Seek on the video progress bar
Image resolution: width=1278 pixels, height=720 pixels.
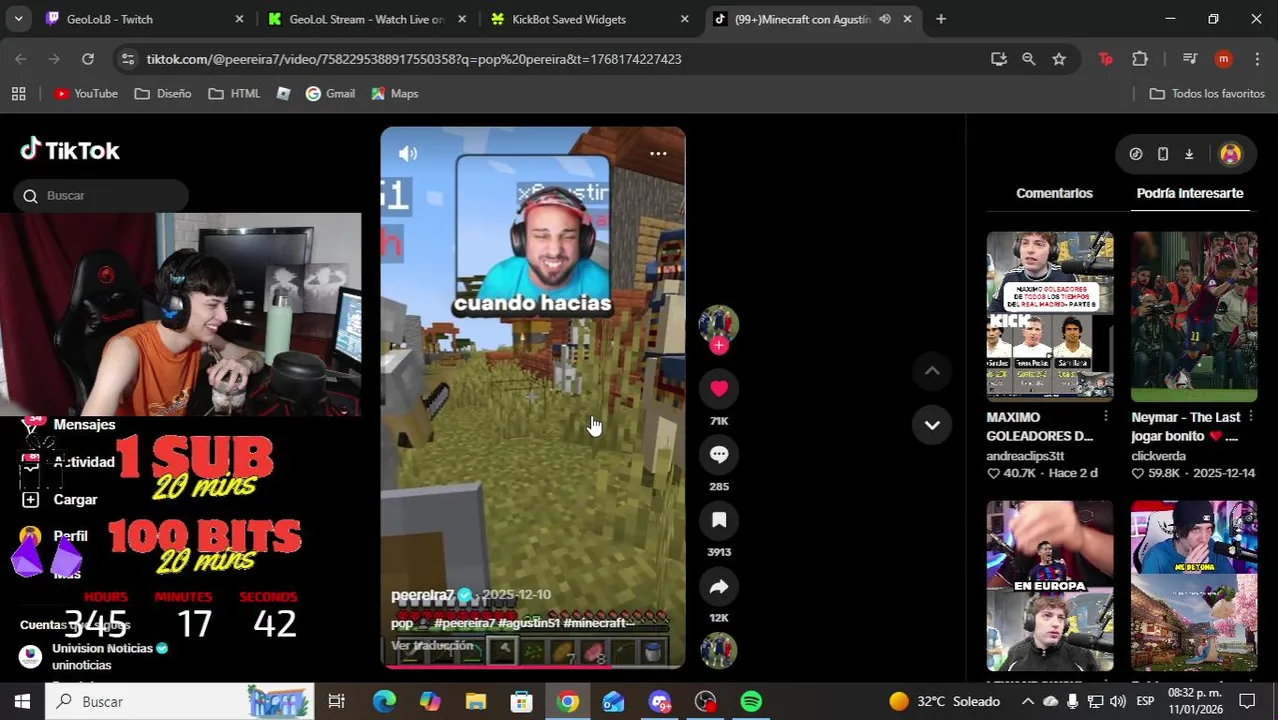[533, 665]
